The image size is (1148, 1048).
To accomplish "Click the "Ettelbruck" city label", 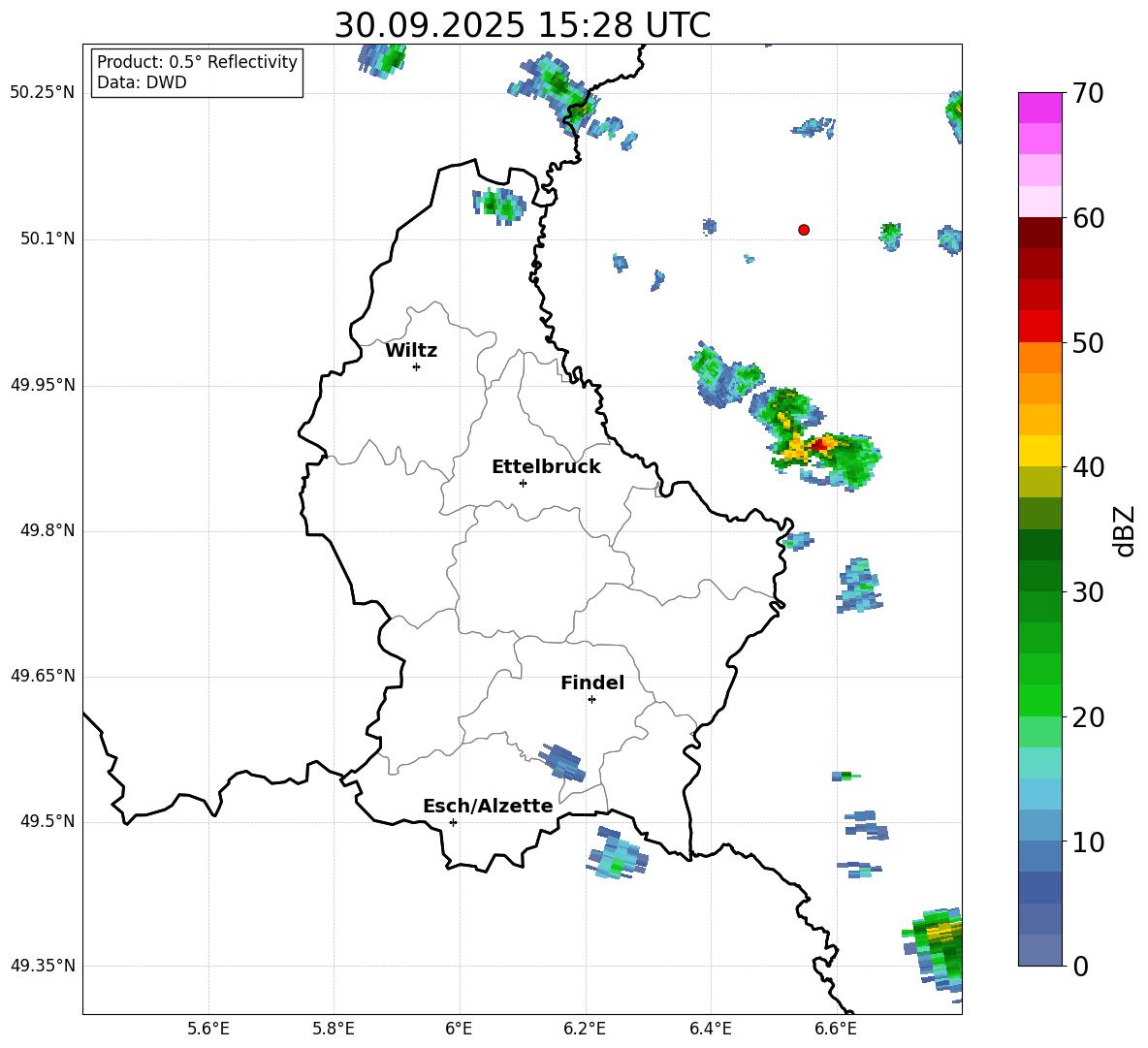I will (546, 467).
